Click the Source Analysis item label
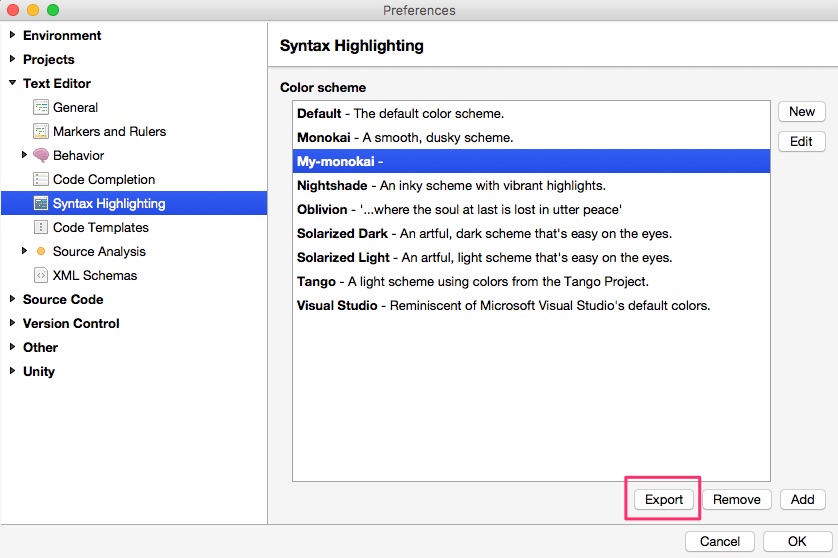Viewport: 838px width, 558px height. point(99,251)
